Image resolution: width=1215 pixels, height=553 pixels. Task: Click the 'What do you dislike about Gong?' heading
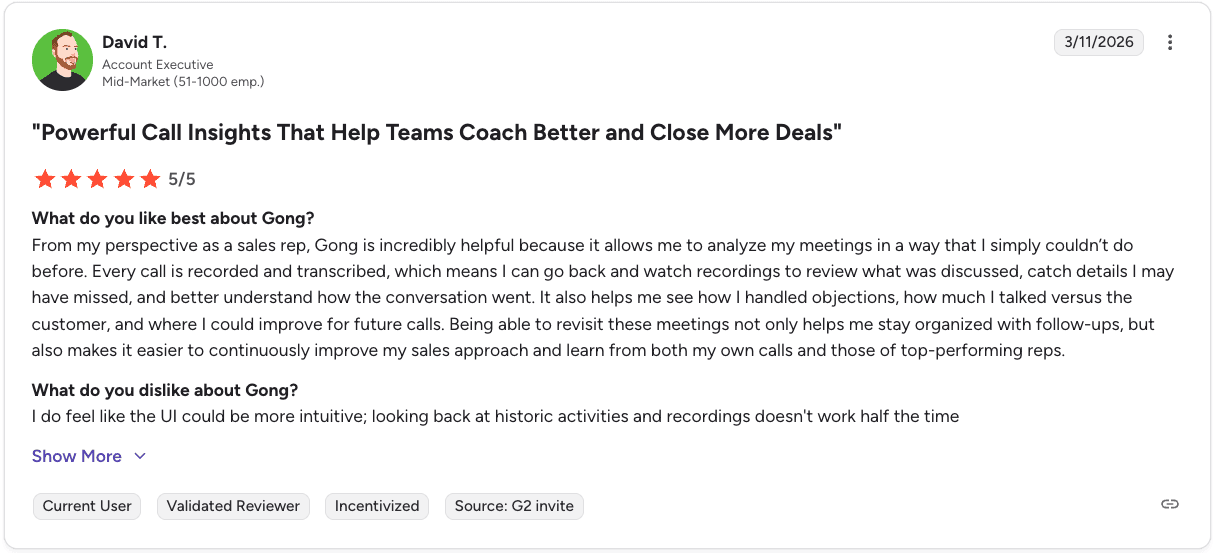(x=165, y=390)
